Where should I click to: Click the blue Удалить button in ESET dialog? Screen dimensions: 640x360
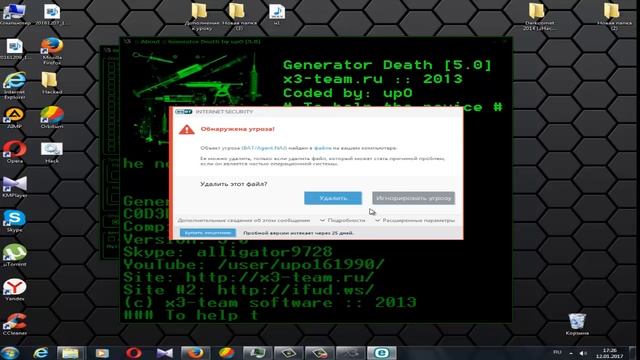tap(333, 198)
